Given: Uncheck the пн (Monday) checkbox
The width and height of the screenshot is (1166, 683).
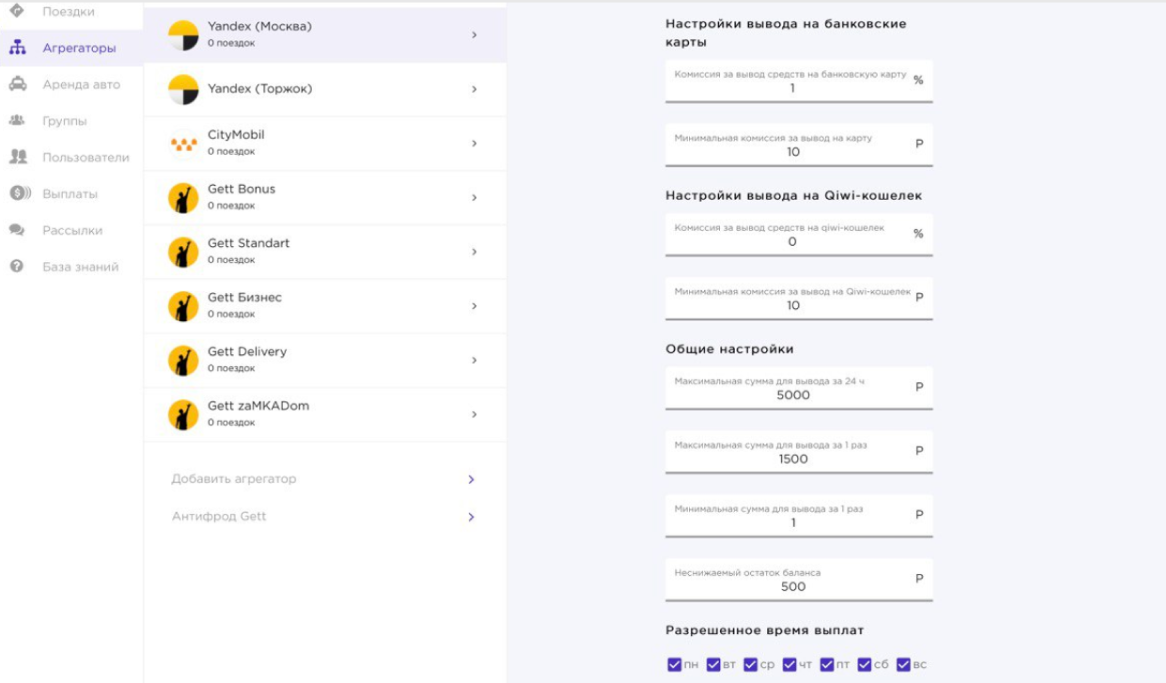Looking at the screenshot, I should click(674, 665).
